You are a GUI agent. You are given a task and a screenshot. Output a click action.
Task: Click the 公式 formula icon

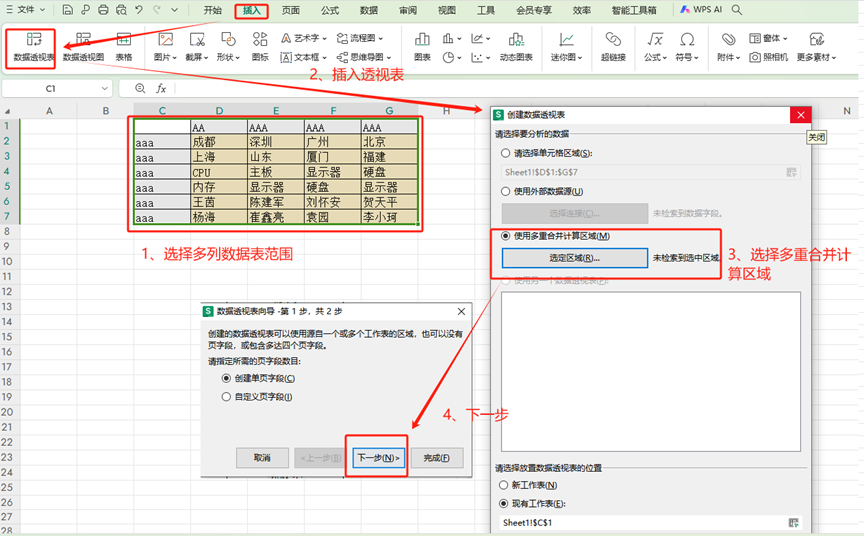coord(655,40)
